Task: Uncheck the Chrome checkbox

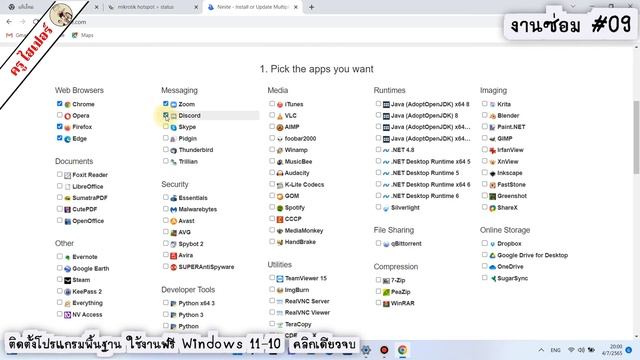Action: point(60,104)
